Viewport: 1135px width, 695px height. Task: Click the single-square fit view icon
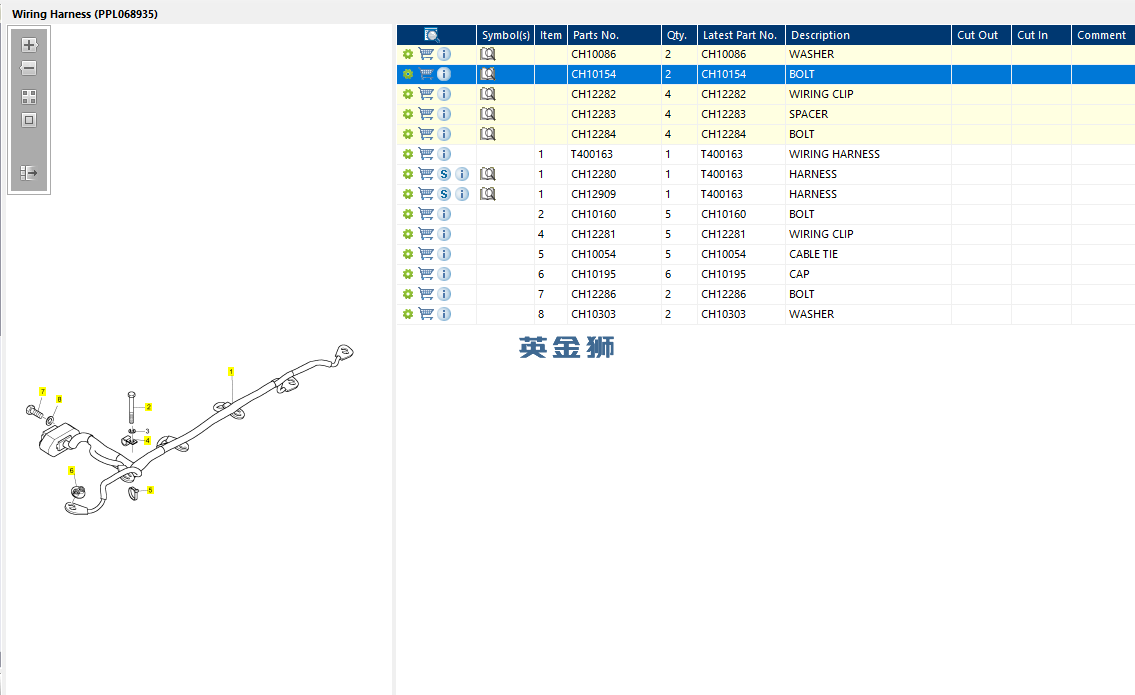pyautogui.click(x=29, y=120)
